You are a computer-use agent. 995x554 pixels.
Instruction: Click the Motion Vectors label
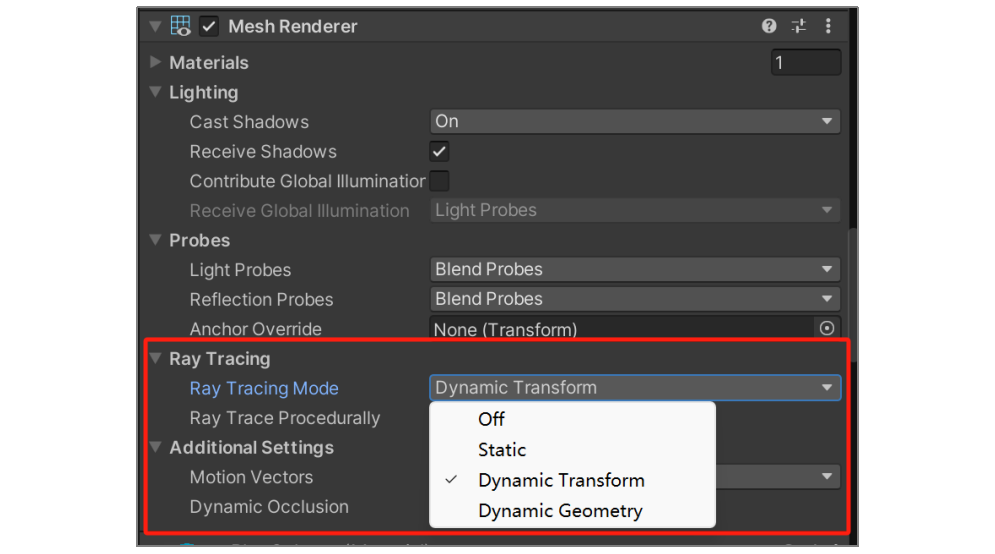(x=251, y=477)
